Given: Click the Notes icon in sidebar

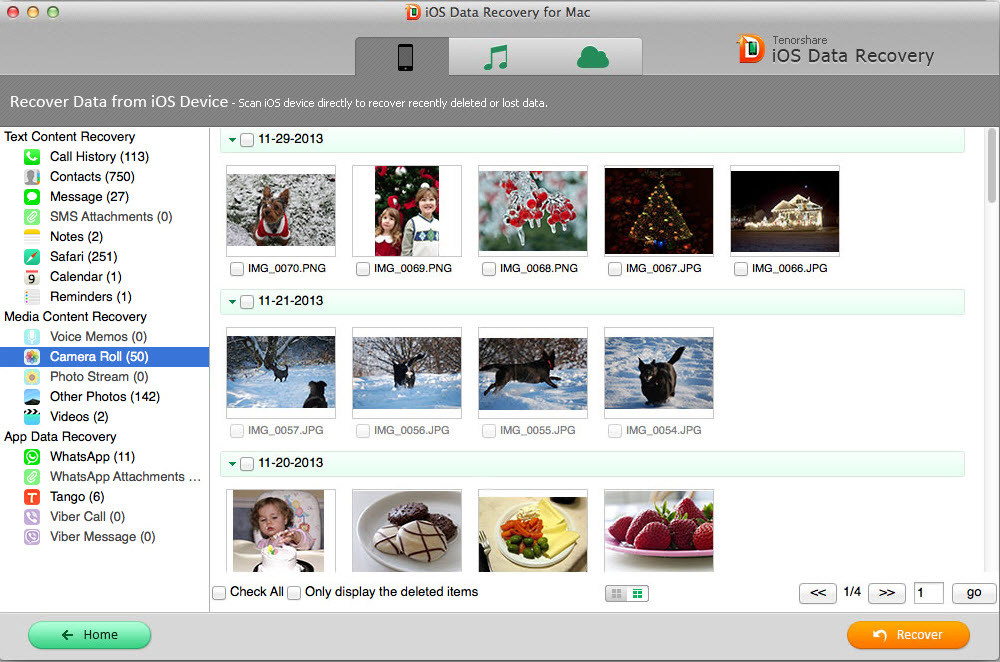Looking at the screenshot, I should click(32, 237).
